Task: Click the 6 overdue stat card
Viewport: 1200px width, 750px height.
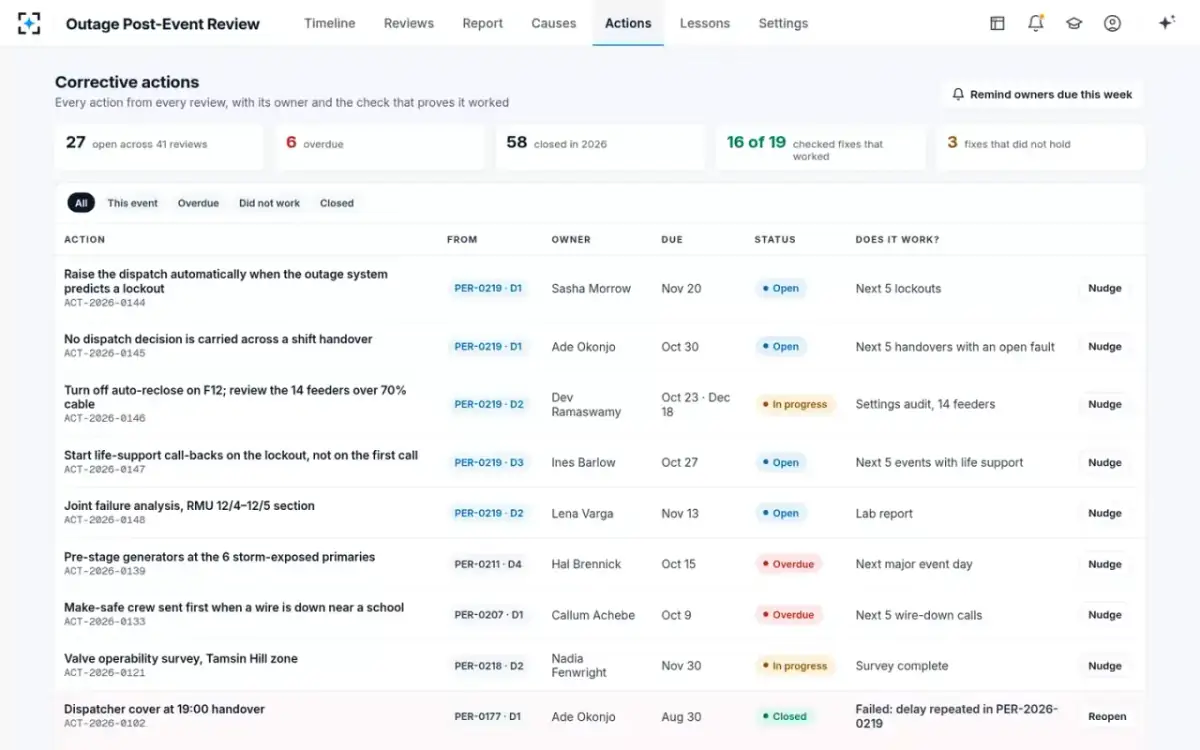Action: [x=379, y=147]
